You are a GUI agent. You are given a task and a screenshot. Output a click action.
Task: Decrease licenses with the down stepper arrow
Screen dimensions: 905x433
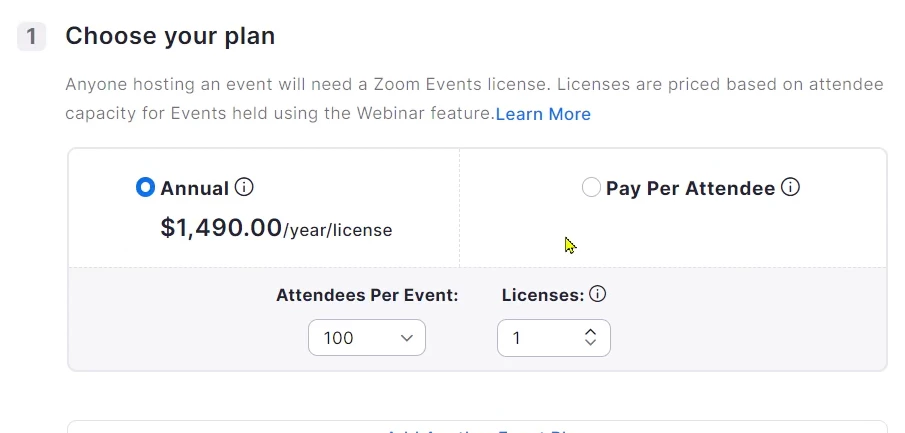pos(590,344)
